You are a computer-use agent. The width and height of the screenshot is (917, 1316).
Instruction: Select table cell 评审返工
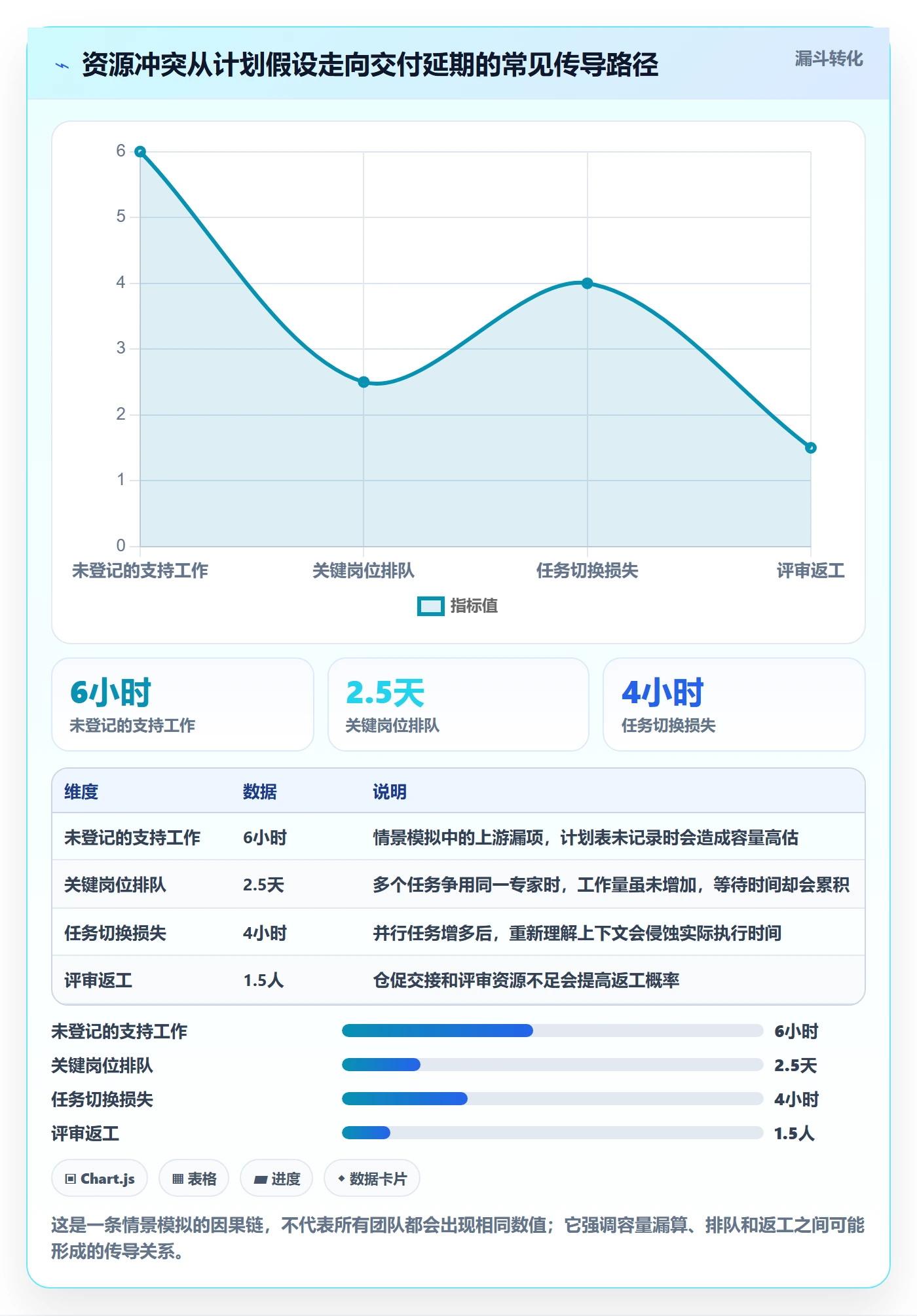98,980
